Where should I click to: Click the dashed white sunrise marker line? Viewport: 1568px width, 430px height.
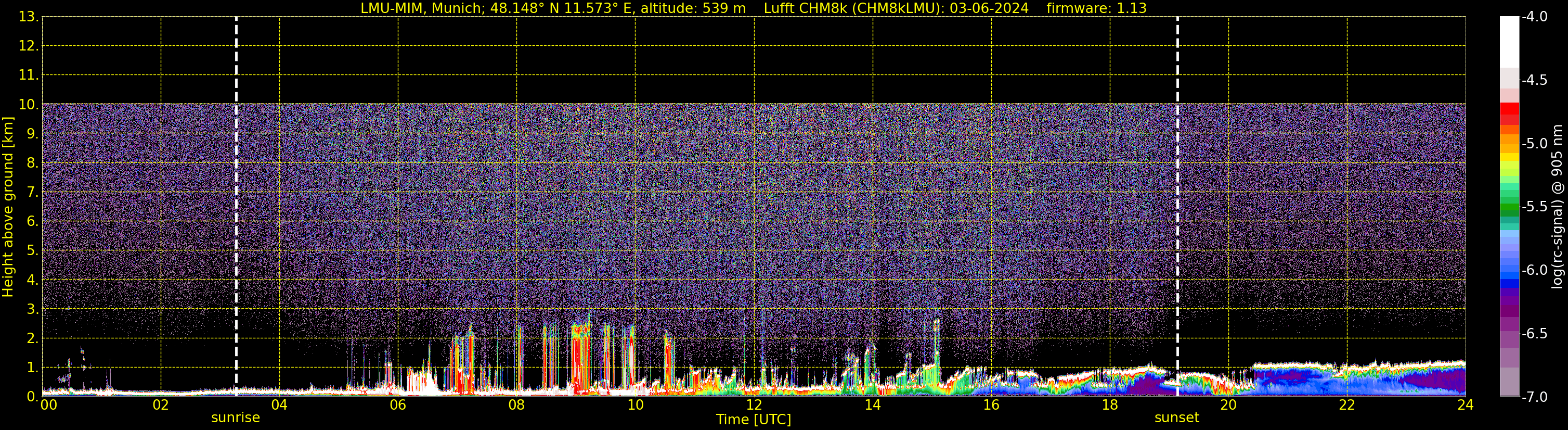(236, 207)
